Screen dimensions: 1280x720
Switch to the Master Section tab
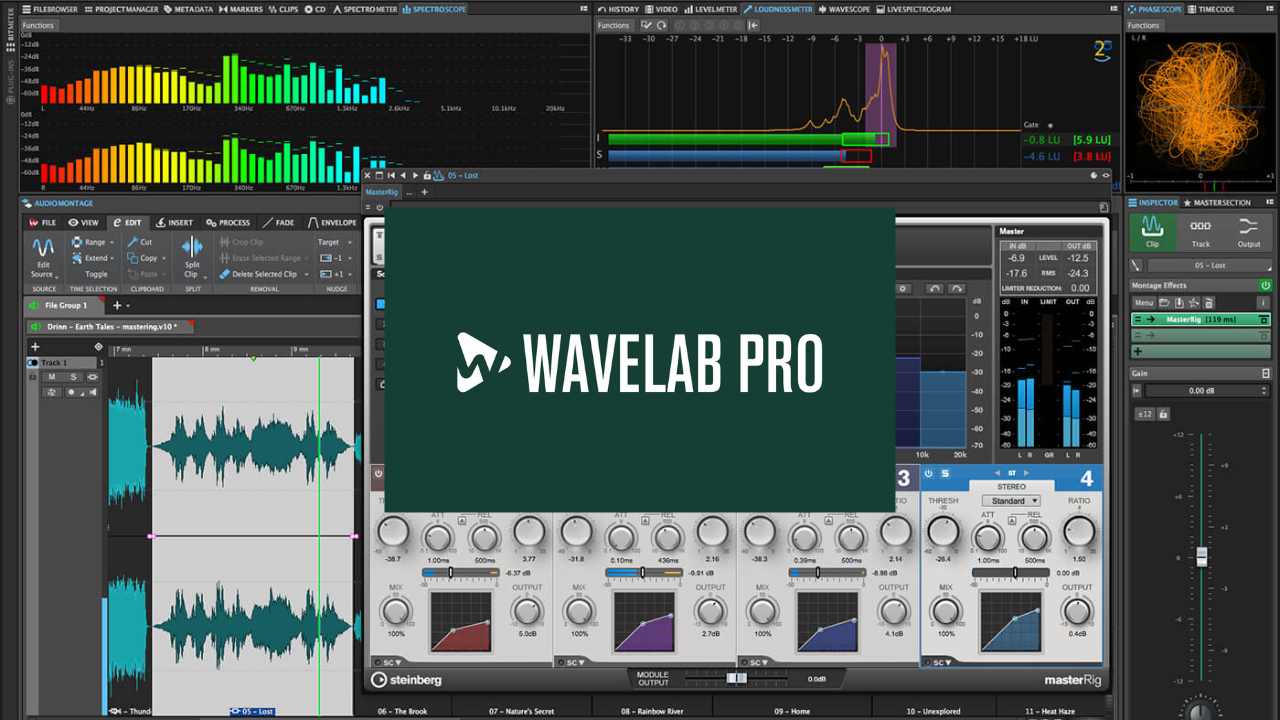(1218, 203)
